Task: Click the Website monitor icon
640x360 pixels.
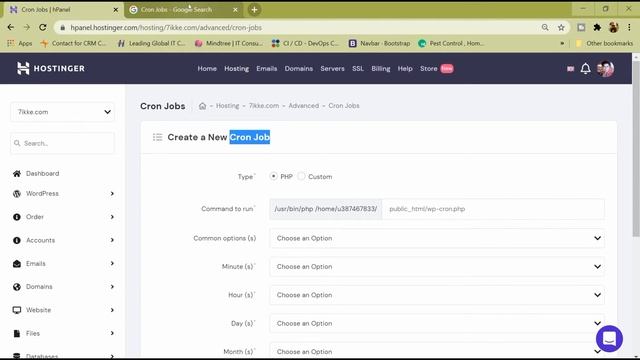Action: pyautogui.click(x=17, y=310)
